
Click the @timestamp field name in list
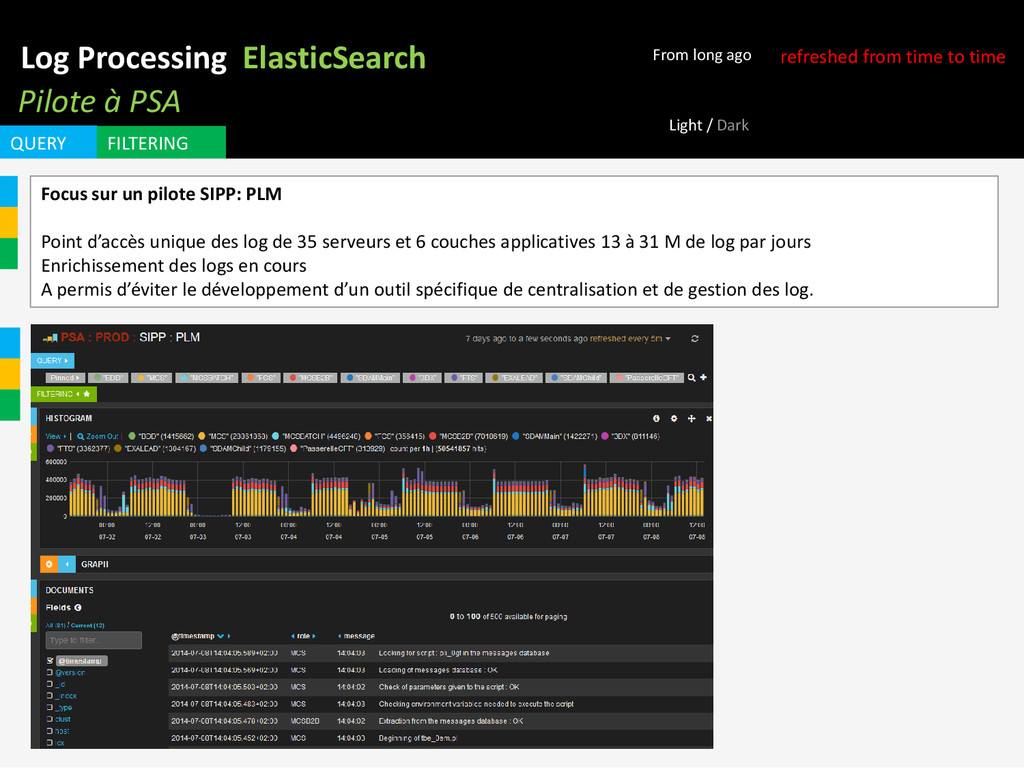(82, 661)
